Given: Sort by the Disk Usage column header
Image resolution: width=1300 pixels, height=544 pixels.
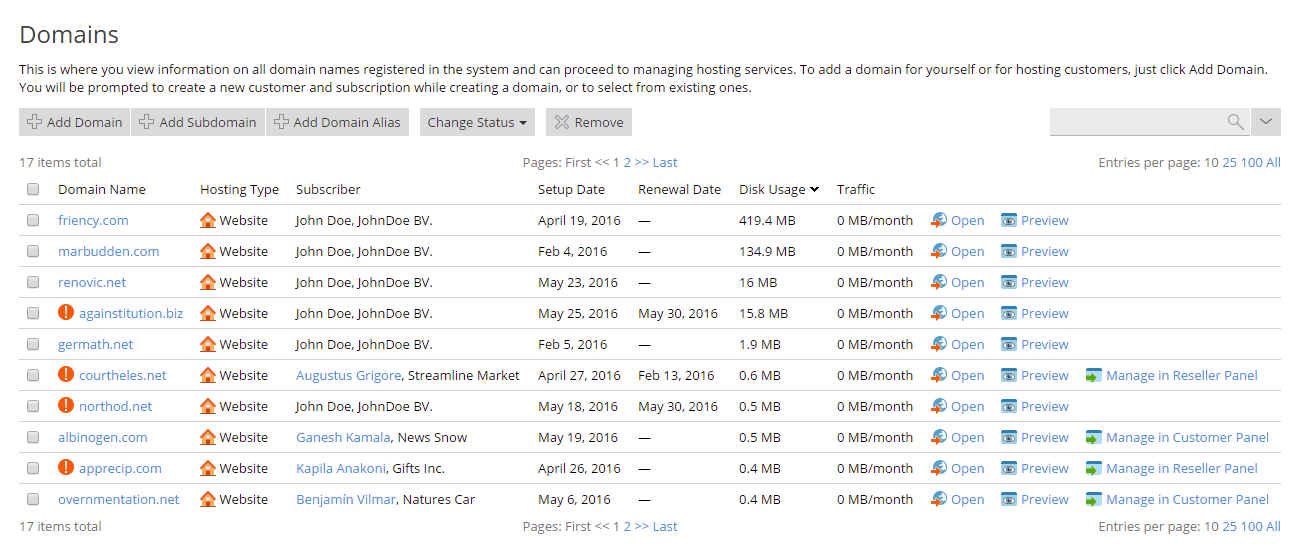Looking at the screenshot, I should 778,189.
